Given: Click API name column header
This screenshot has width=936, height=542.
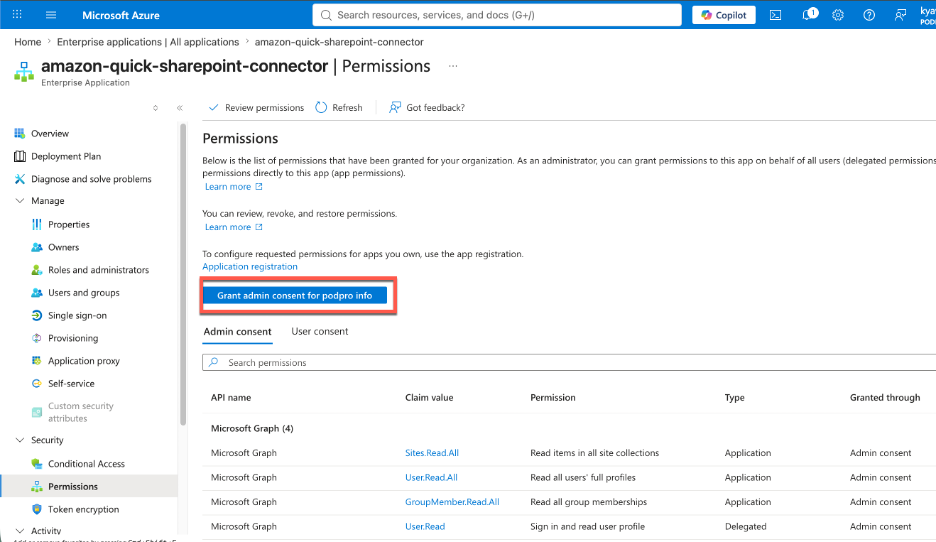Looking at the screenshot, I should [x=231, y=398].
